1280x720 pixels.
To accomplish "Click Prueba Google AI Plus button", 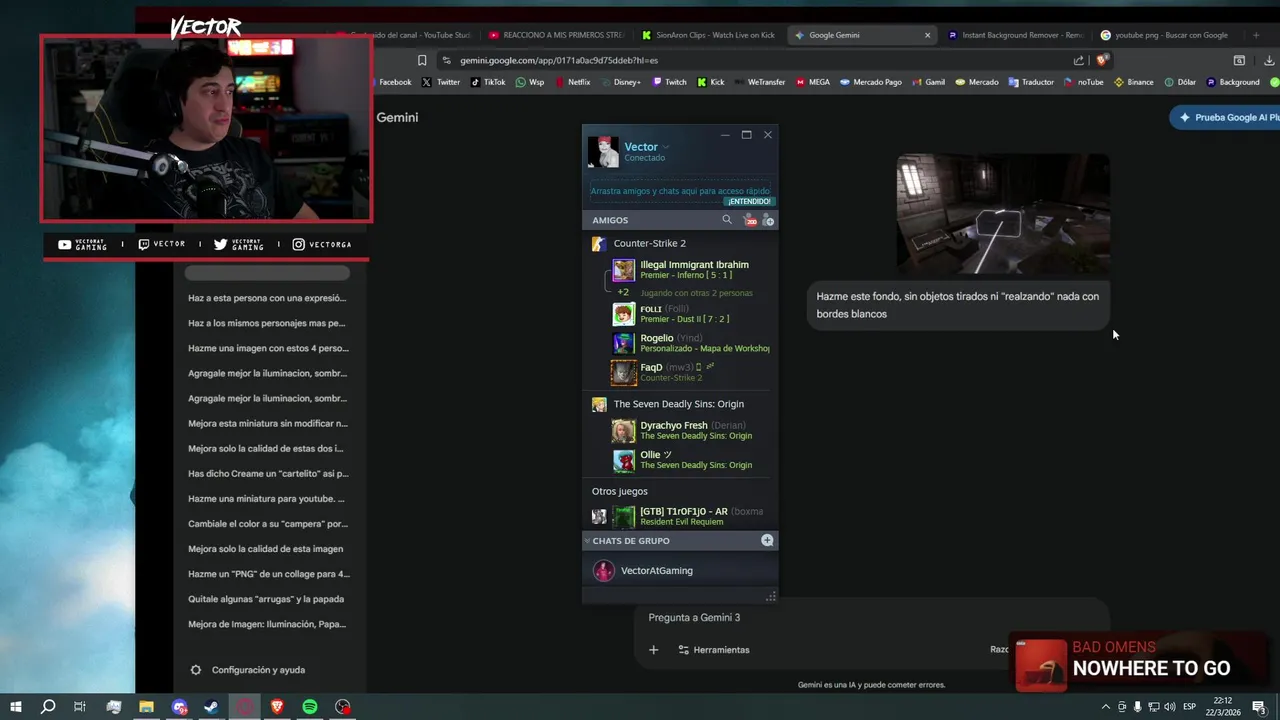I will tap(1226, 117).
